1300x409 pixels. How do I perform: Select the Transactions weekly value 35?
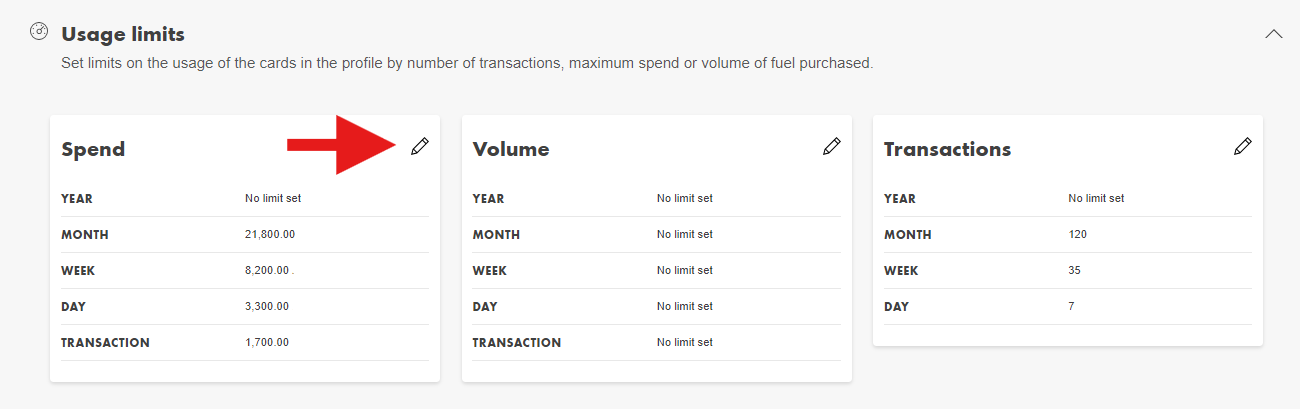coord(1074,270)
